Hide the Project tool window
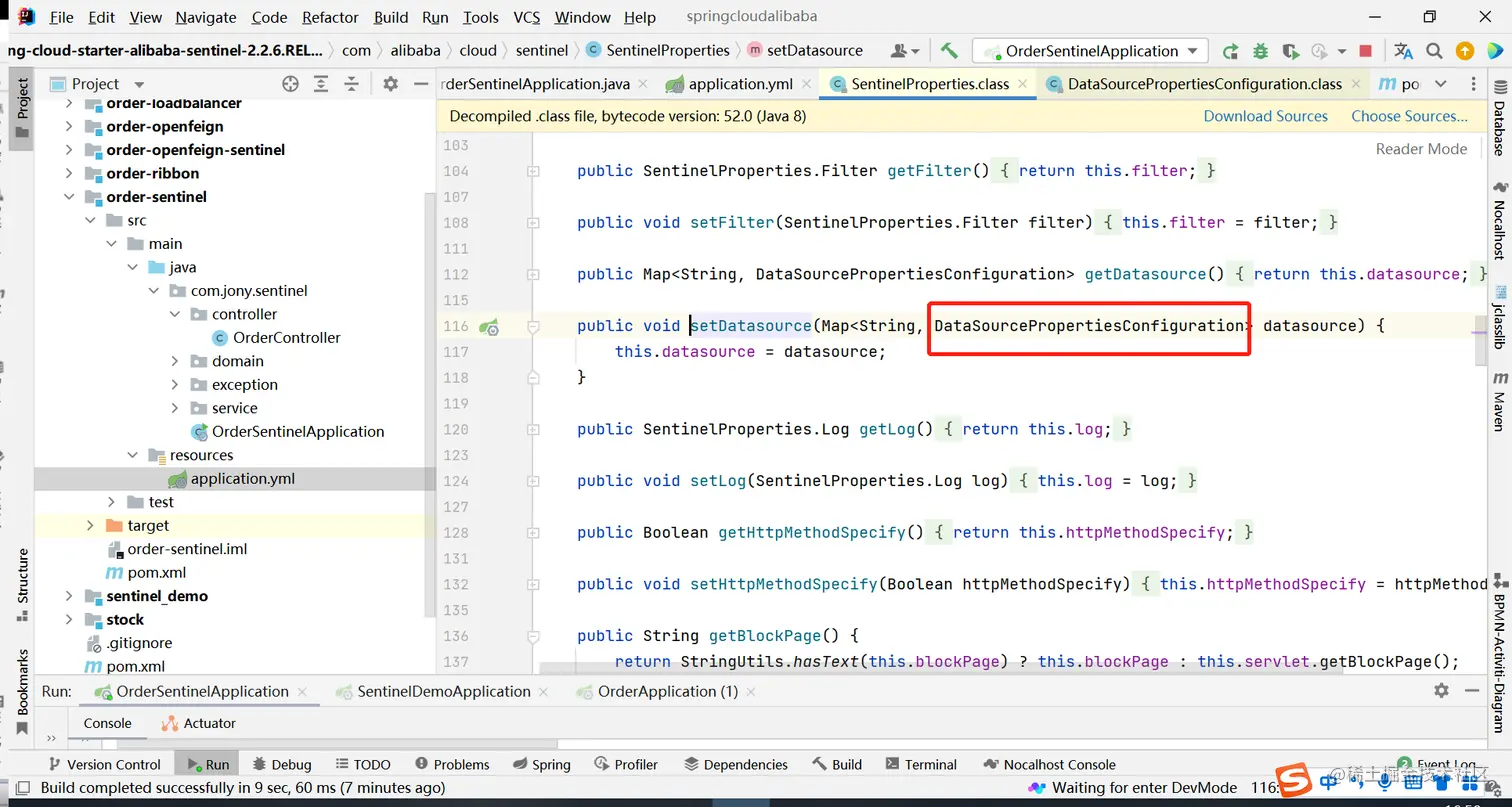 [419, 84]
